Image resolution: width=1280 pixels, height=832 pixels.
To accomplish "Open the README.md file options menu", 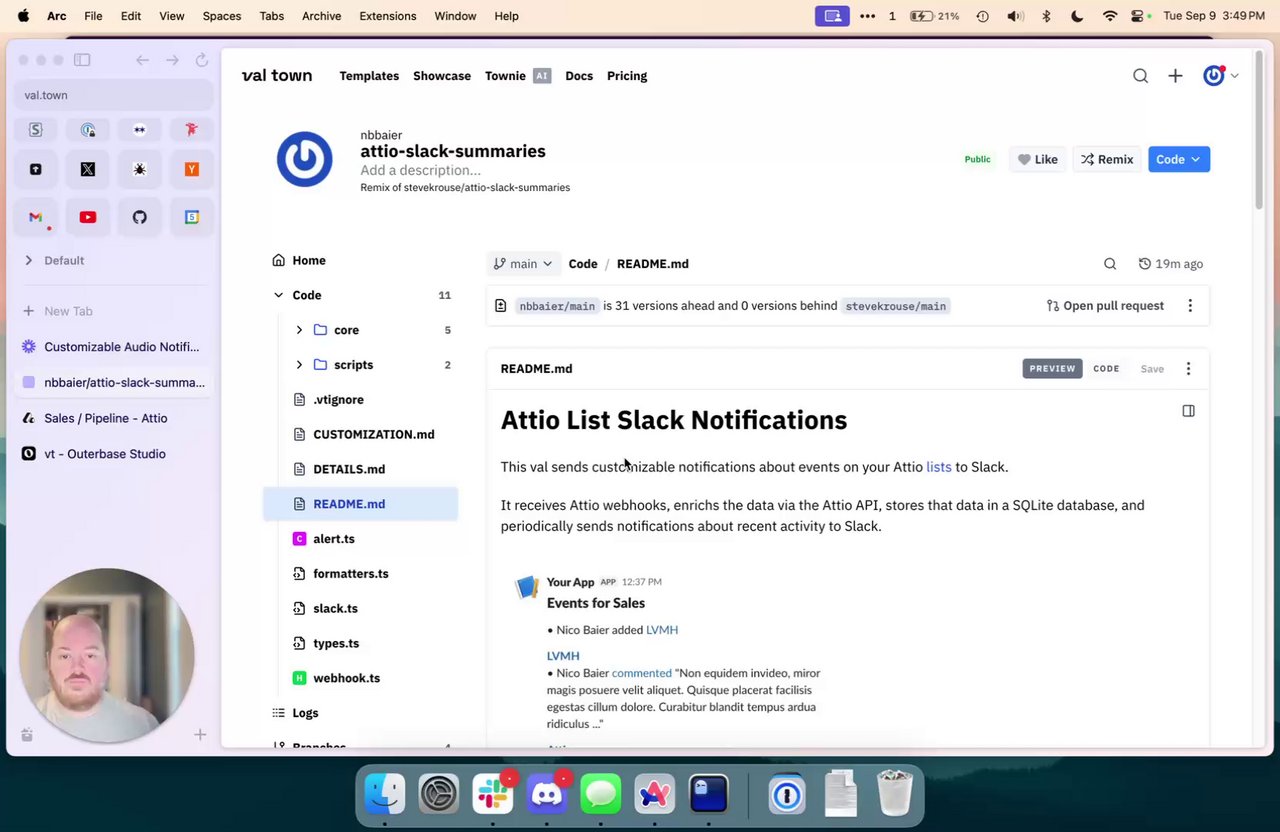I will (1188, 369).
